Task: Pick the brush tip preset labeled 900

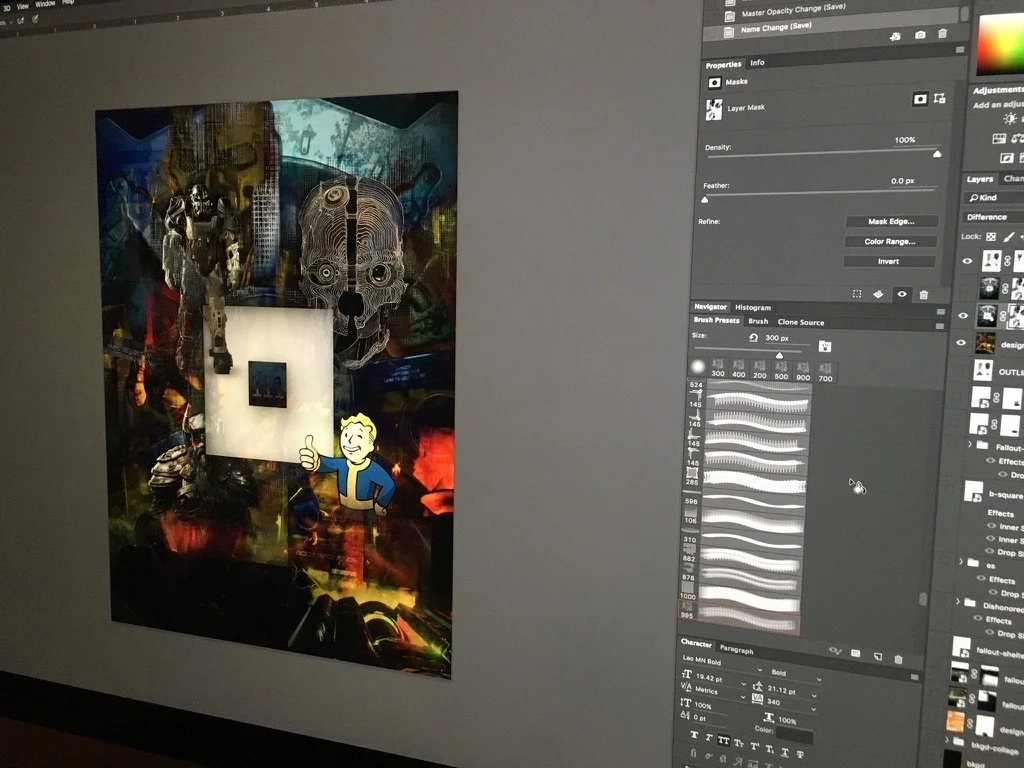Action: pos(803,372)
